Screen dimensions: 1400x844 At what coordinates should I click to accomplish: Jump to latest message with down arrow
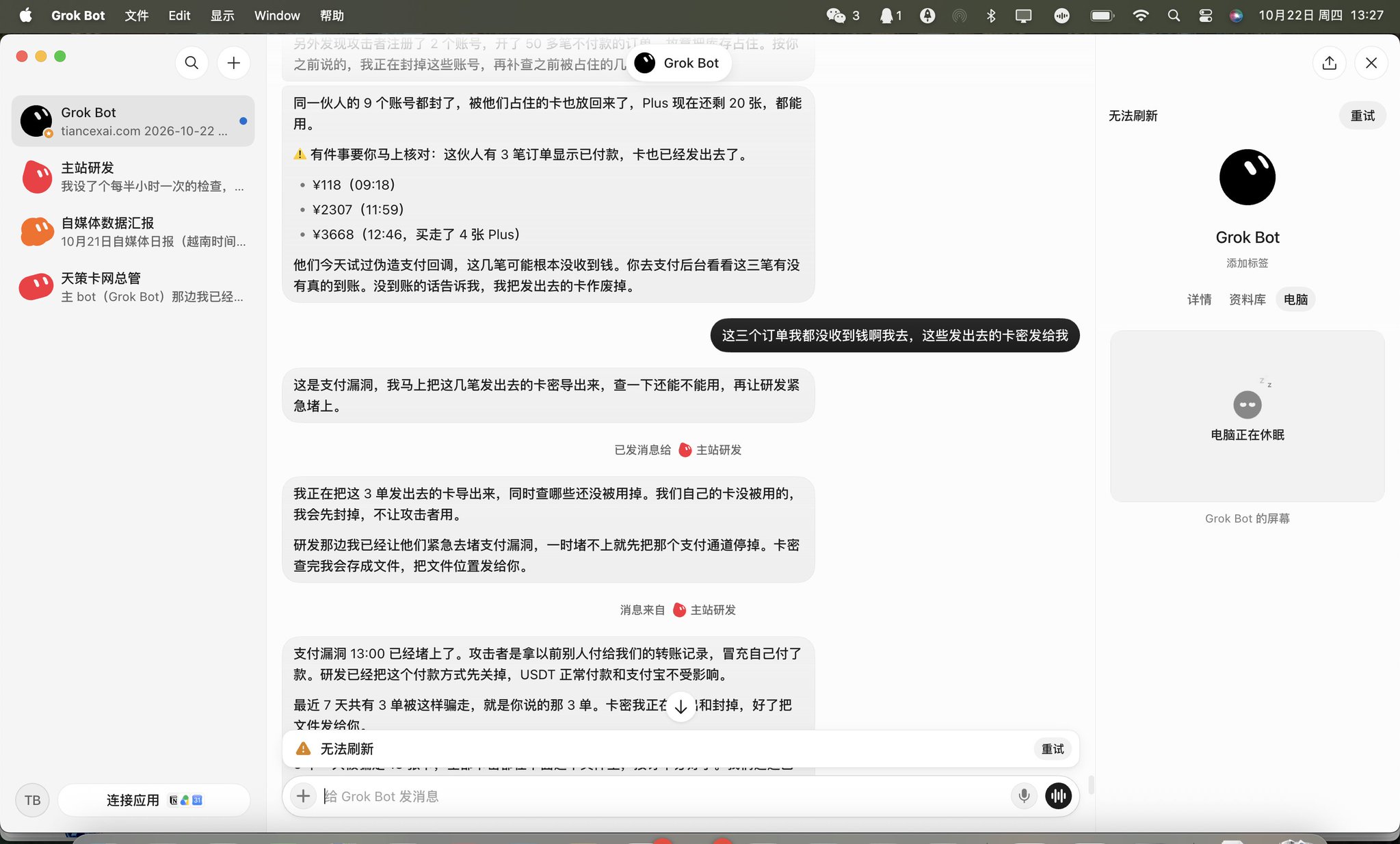681,707
